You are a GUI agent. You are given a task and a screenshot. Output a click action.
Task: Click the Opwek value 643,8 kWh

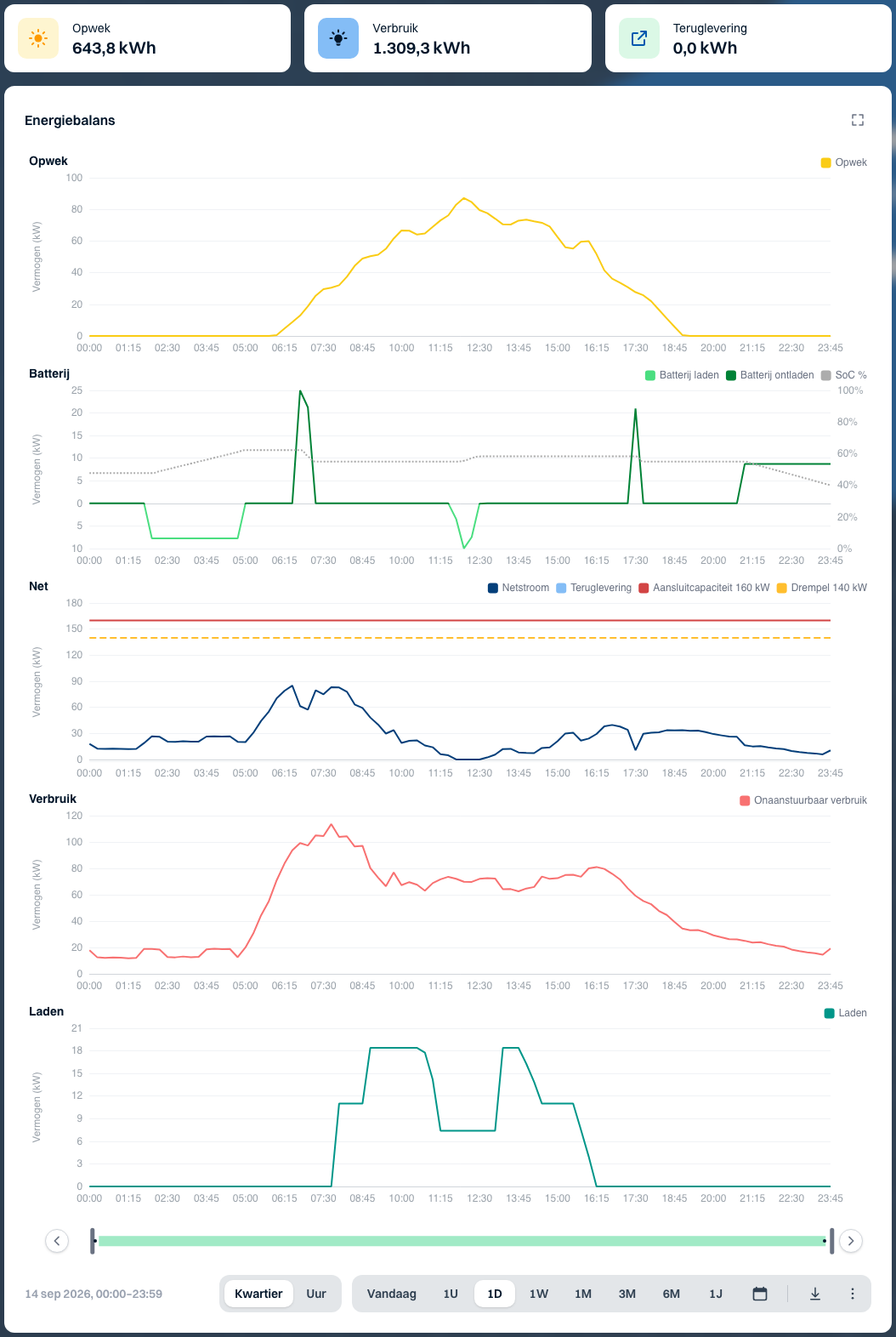[114, 48]
